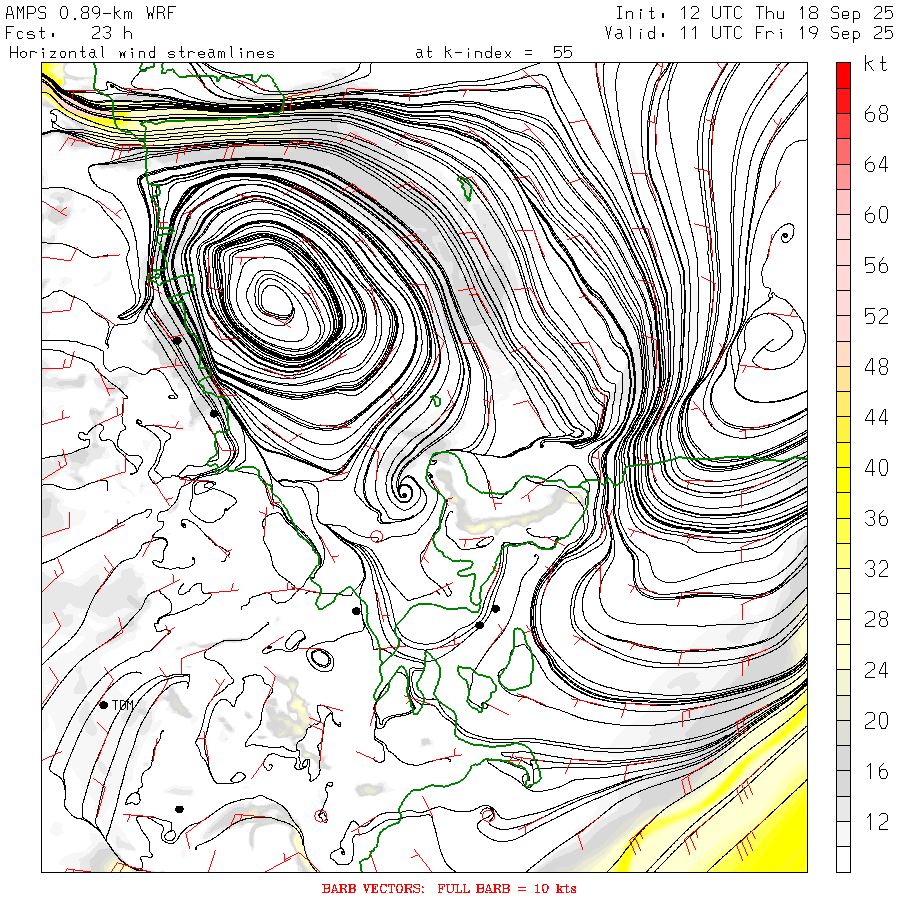Image resolution: width=900 pixels, height=900 pixels.
Task: Select the 12 value on the color scale
Action: pyautogui.click(x=876, y=821)
